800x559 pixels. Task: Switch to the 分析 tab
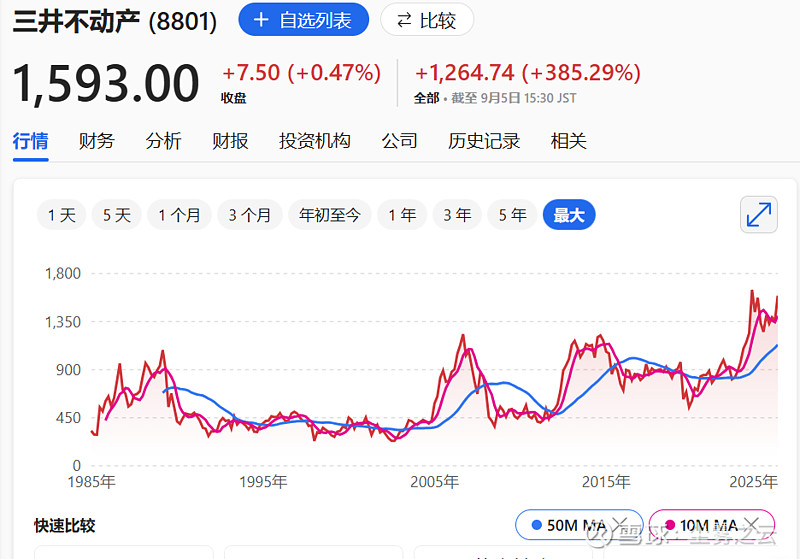tap(163, 141)
